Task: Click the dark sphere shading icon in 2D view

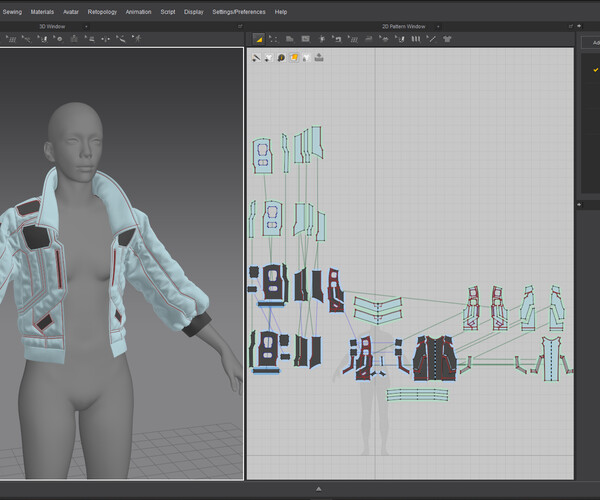Action: tap(281, 58)
